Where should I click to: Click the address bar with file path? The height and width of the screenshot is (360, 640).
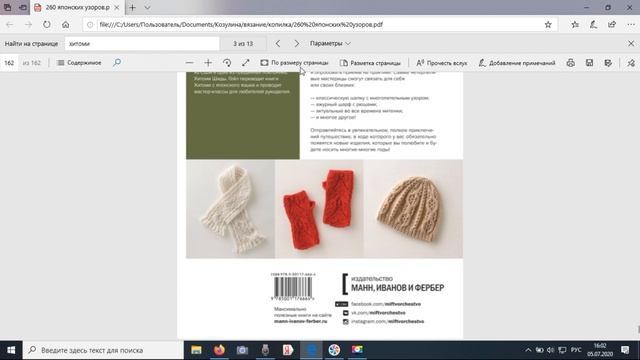320,24
